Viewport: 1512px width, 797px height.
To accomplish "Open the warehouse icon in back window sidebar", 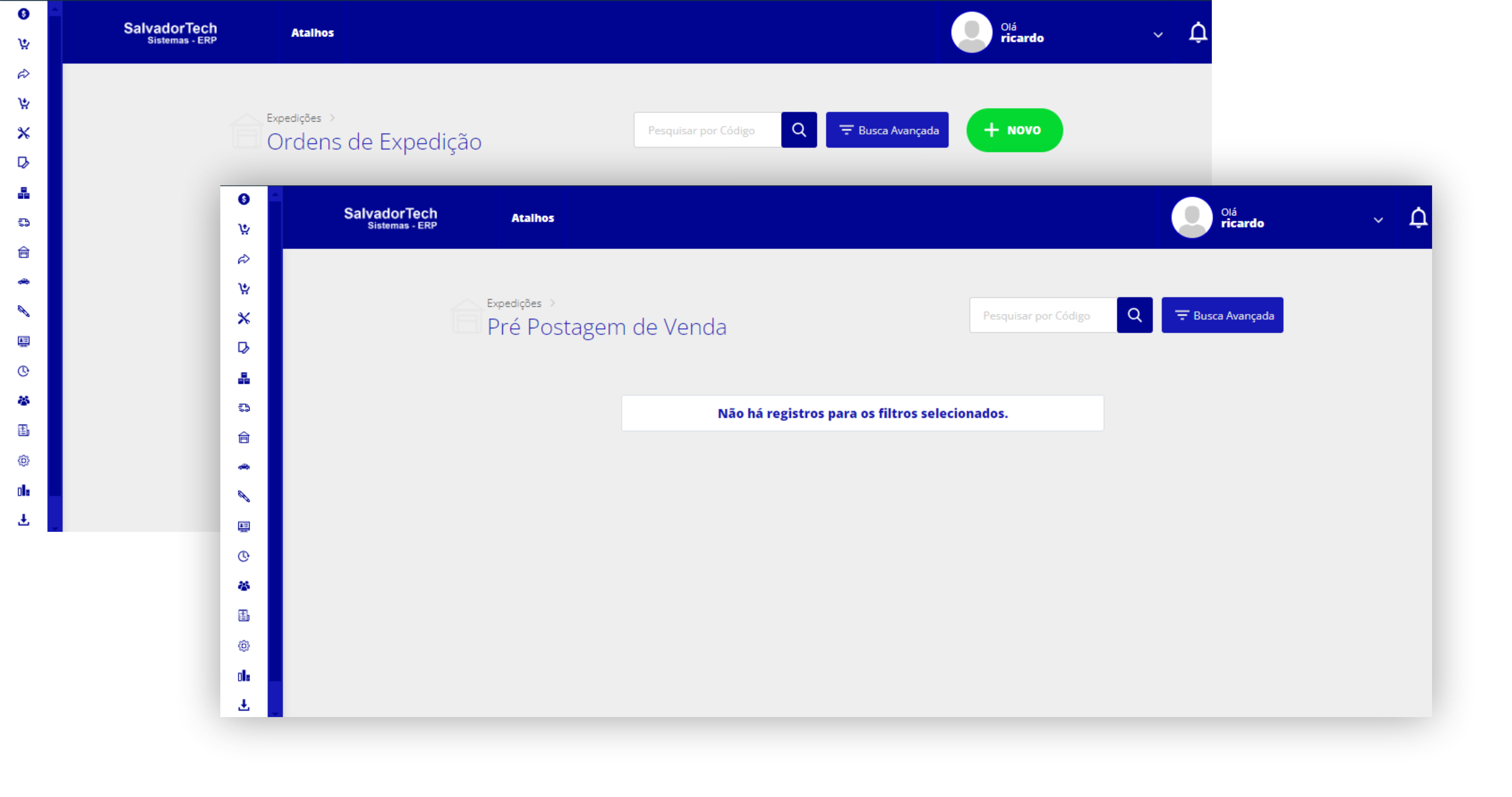I will pos(23,252).
